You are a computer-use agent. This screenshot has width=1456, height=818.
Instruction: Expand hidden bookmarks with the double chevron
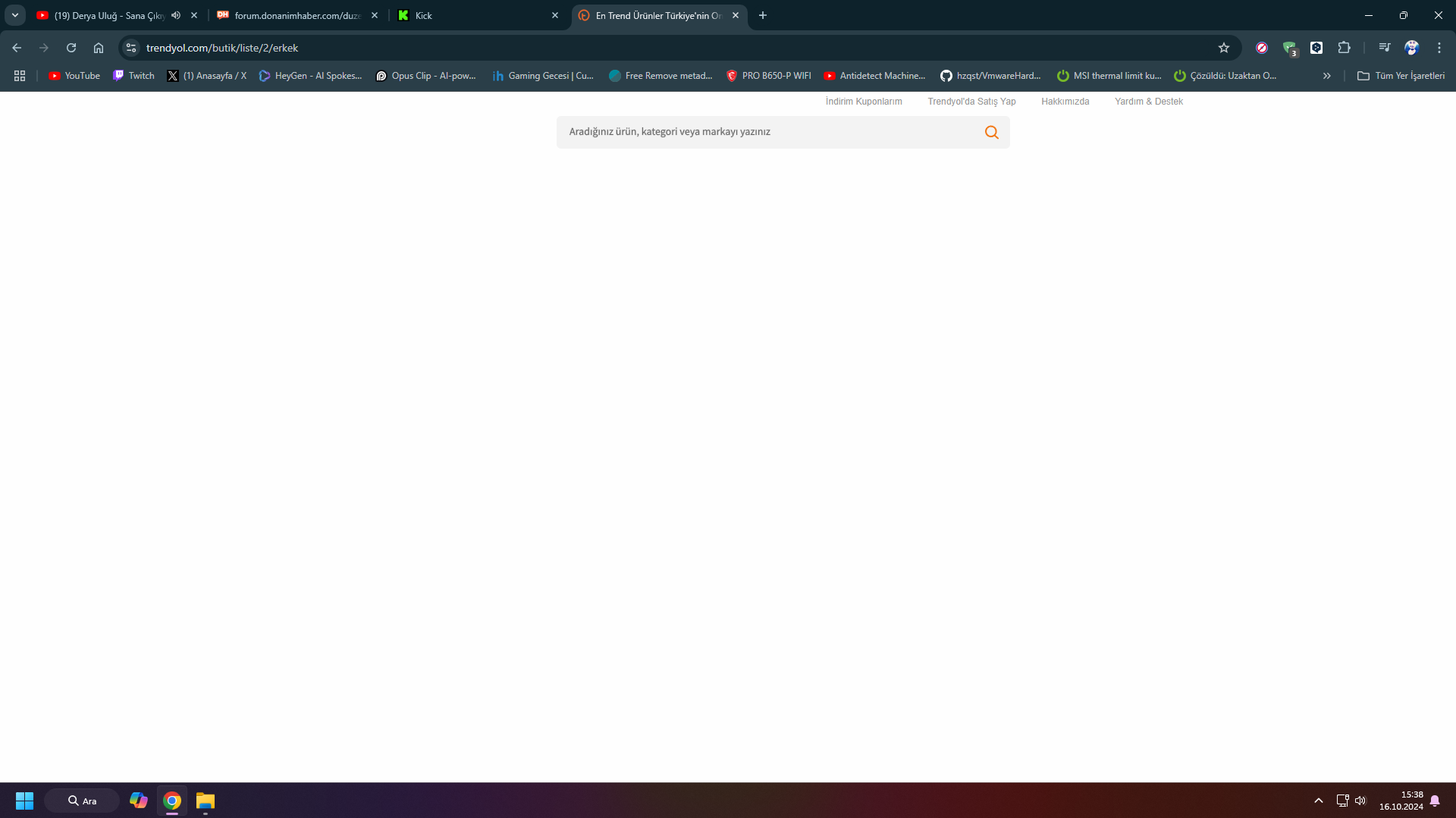(x=1327, y=76)
